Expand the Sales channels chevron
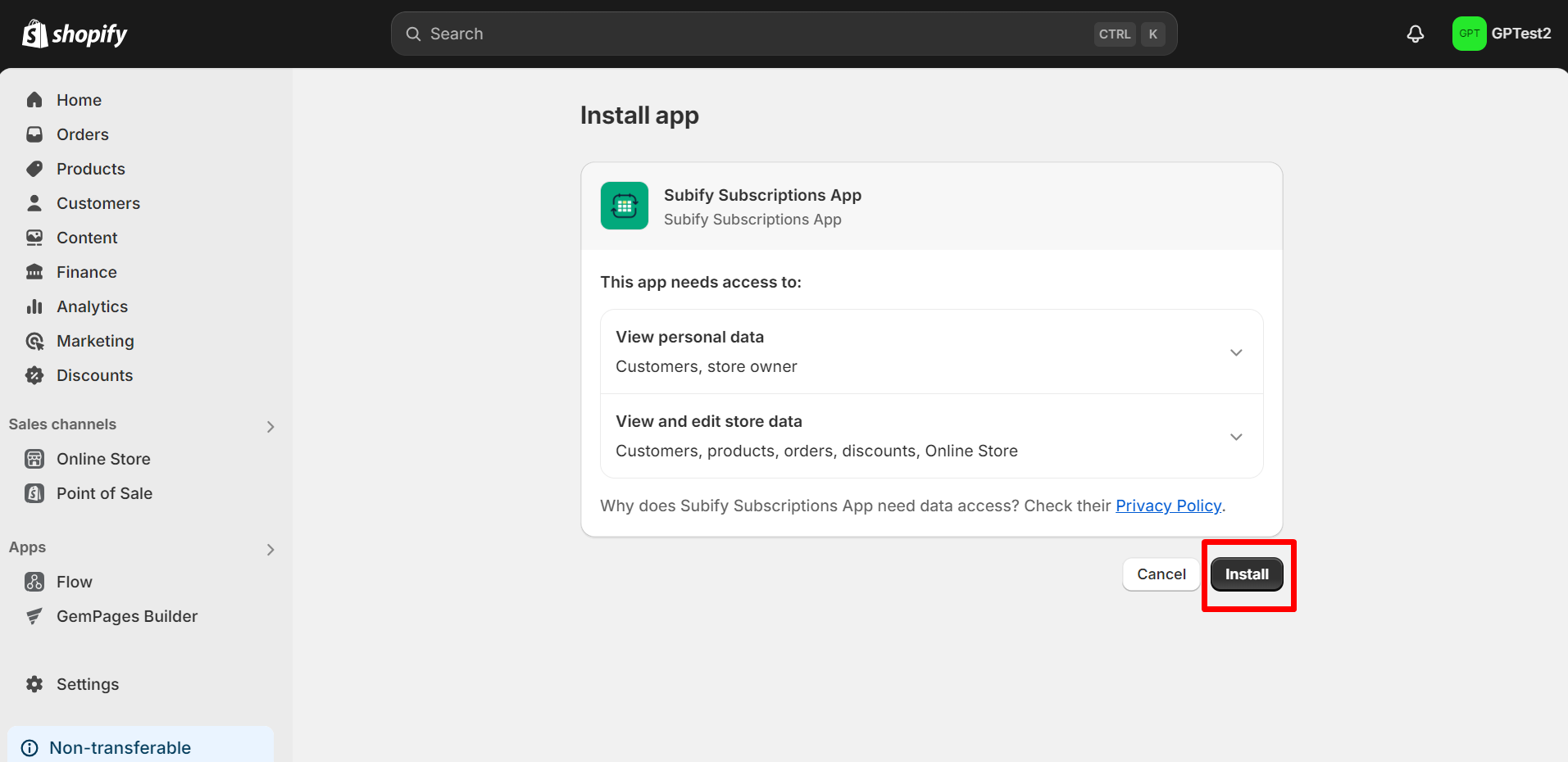1568x762 pixels. (x=270, y=426)
